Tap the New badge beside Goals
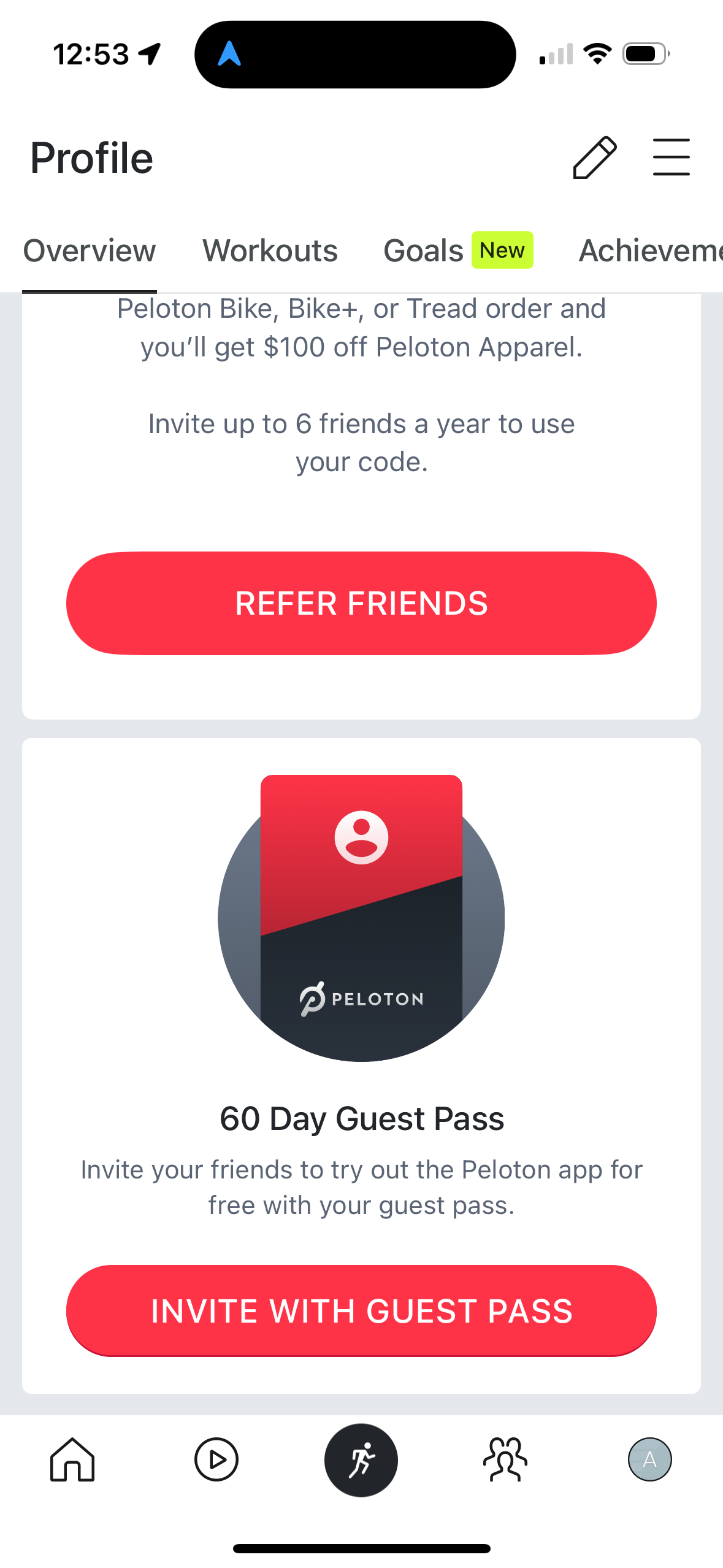 point(502,250)
